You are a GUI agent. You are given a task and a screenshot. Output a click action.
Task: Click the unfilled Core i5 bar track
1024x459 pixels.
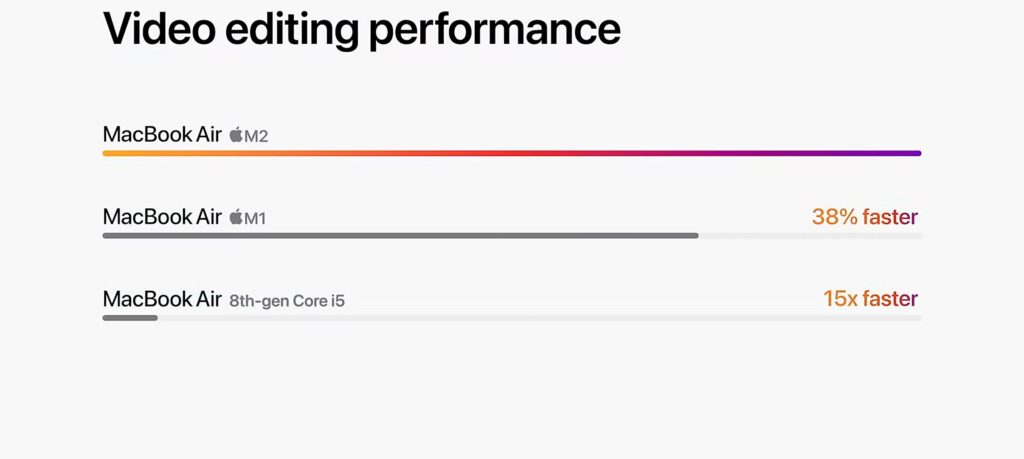[x=539, y=318]
